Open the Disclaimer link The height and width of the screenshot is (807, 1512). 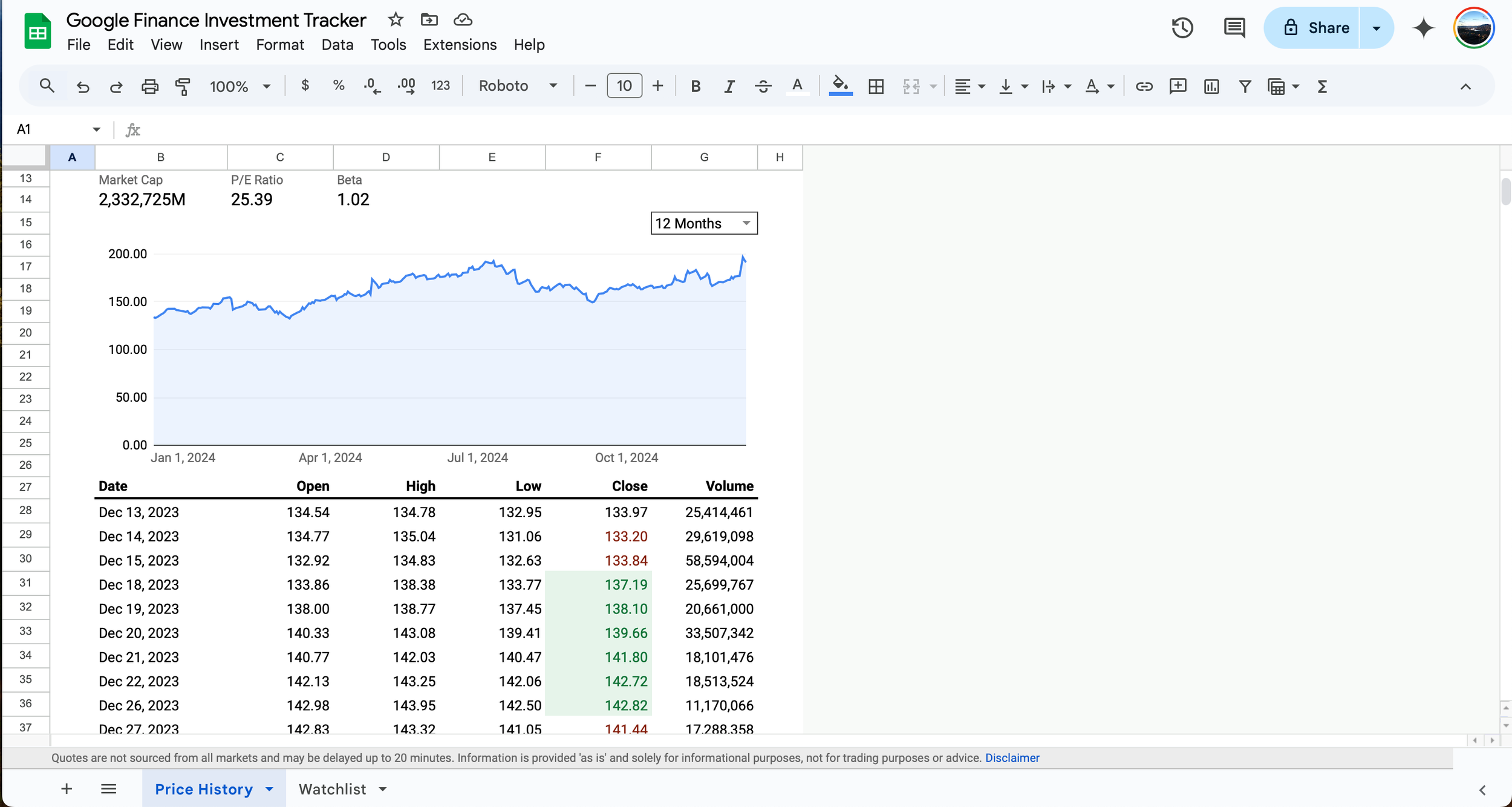tap(1012, 758)
